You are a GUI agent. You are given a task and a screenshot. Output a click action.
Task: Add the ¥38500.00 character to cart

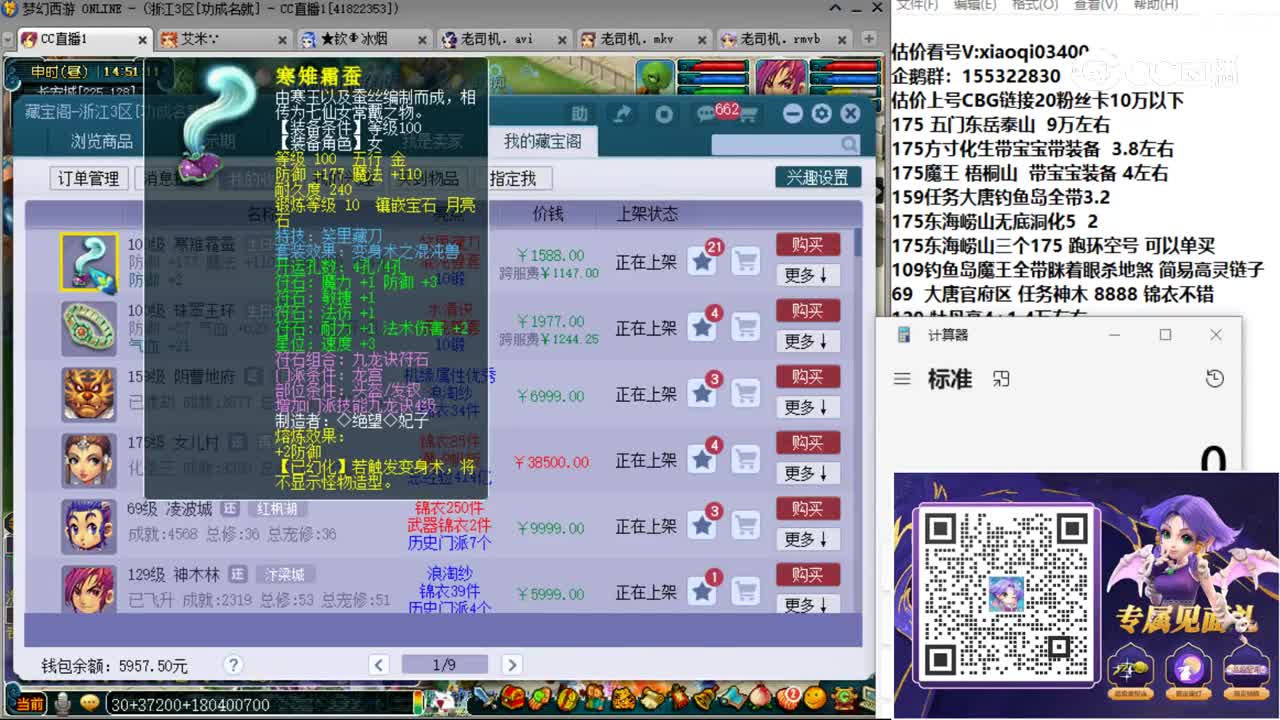[745, 460]
